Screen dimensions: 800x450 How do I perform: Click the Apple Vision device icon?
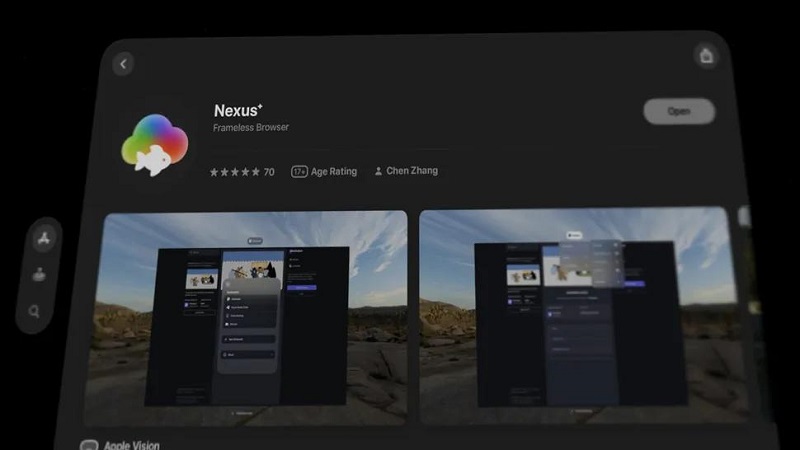pyautogui.click(x=89, y=445)
